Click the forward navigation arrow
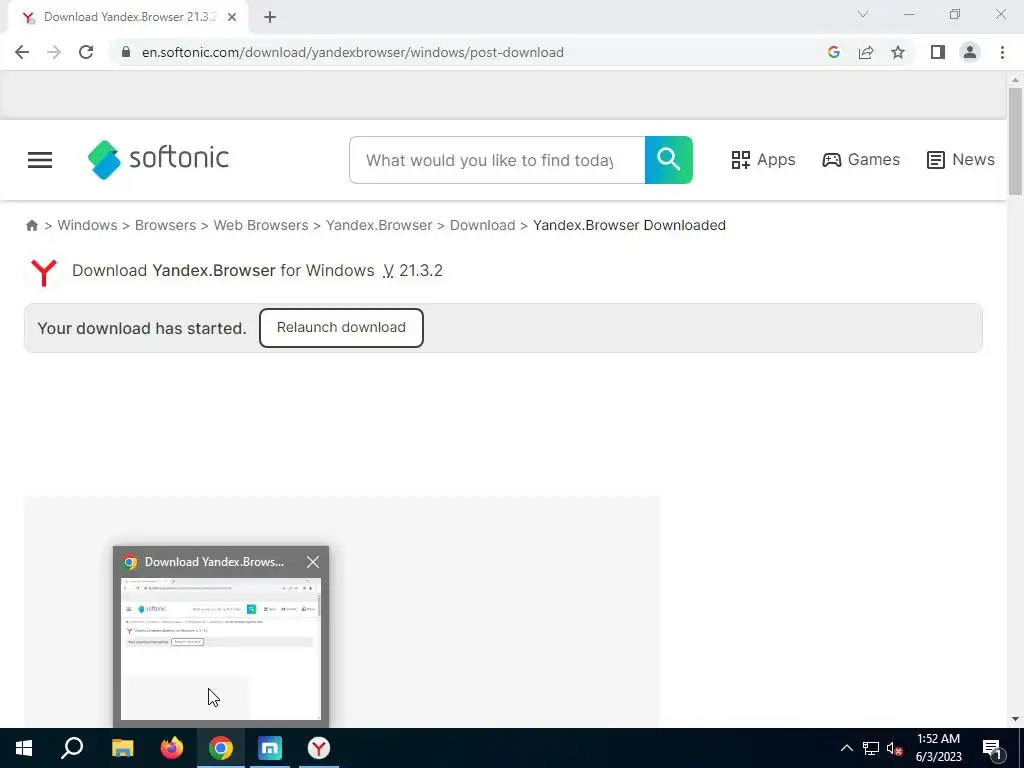This screenshot has height=768, width=1024. point(54,52)
